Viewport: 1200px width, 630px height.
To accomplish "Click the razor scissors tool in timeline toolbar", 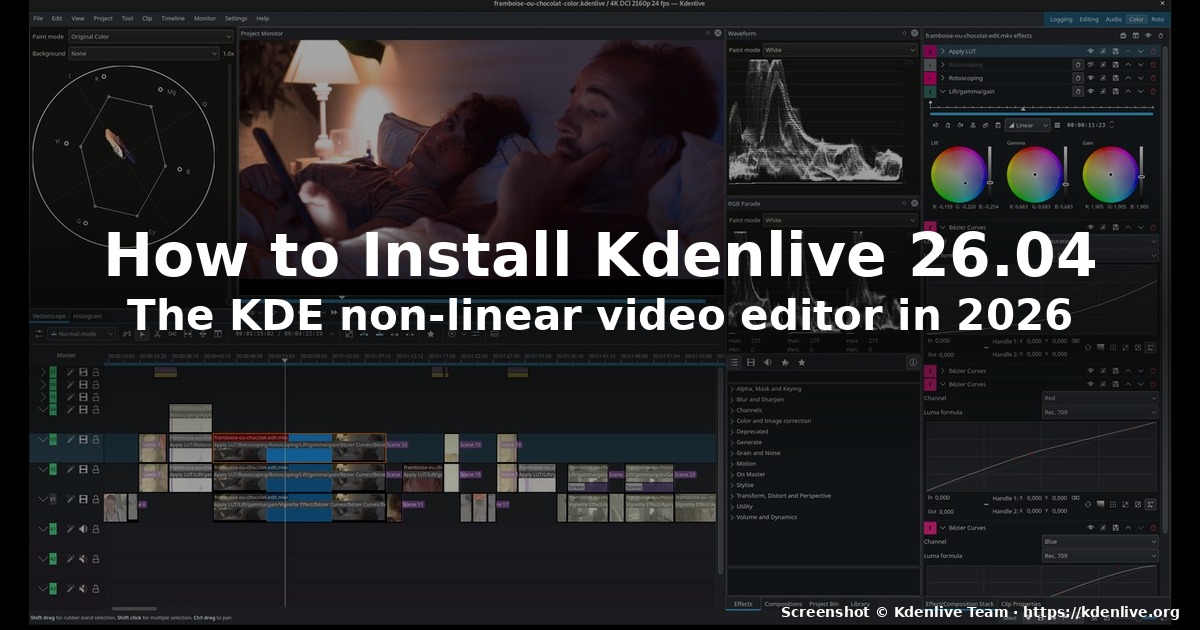I will 157,334.
